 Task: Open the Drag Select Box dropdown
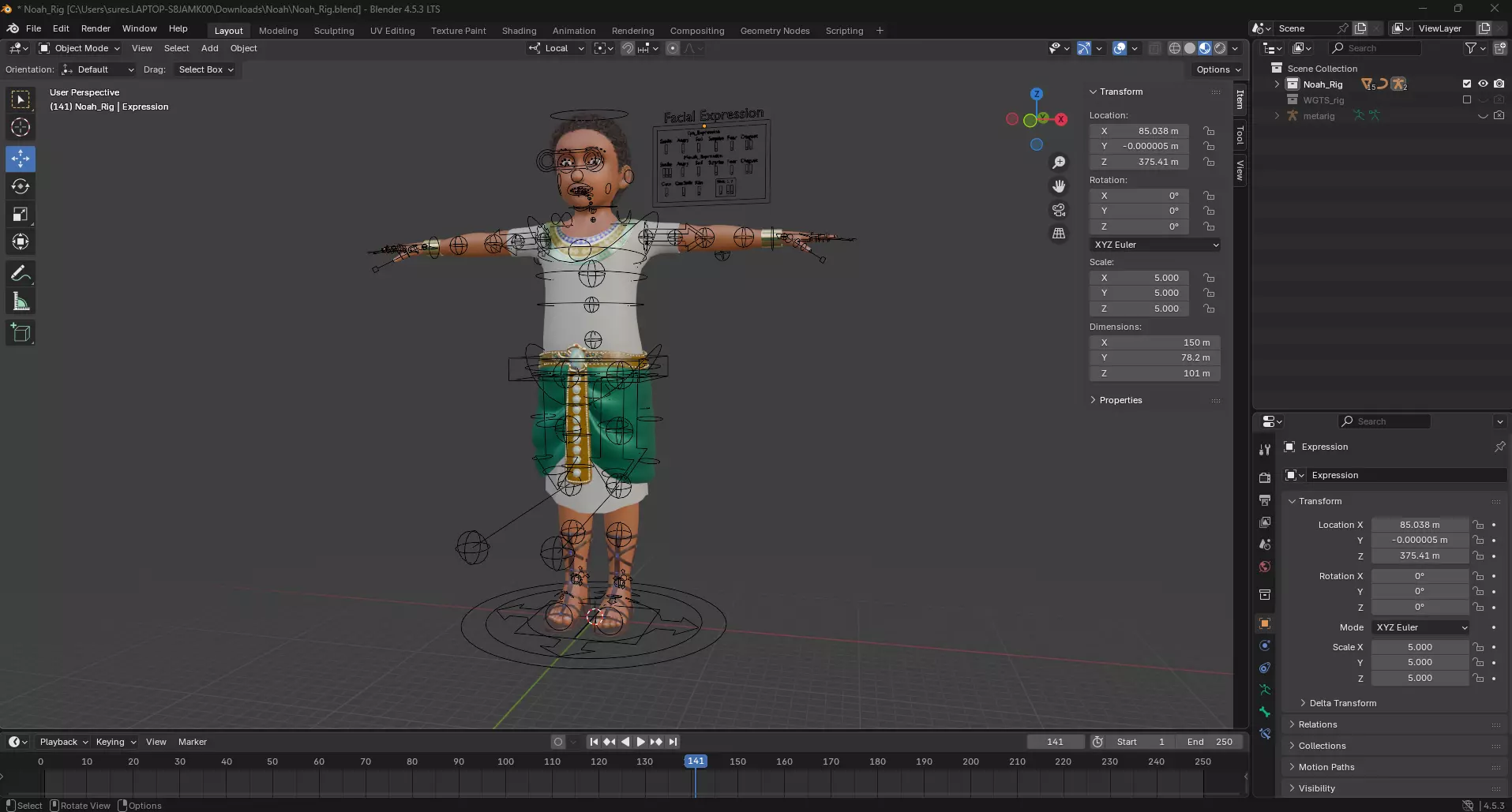tap(206, 69)
